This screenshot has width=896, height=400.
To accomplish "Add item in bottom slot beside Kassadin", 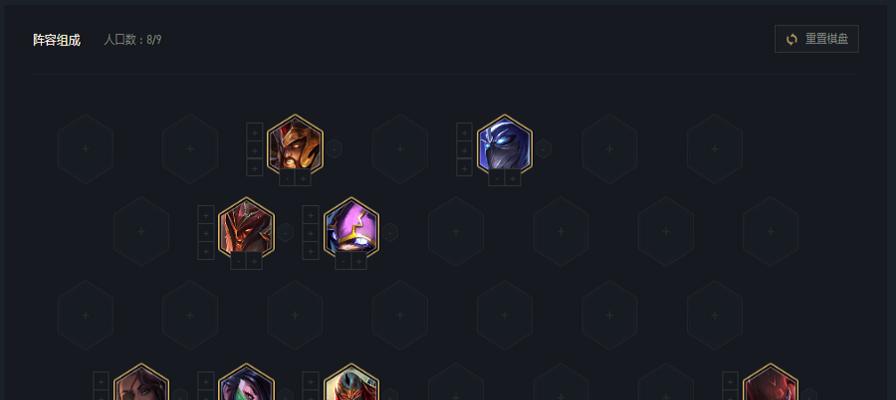I will [310, 251].
